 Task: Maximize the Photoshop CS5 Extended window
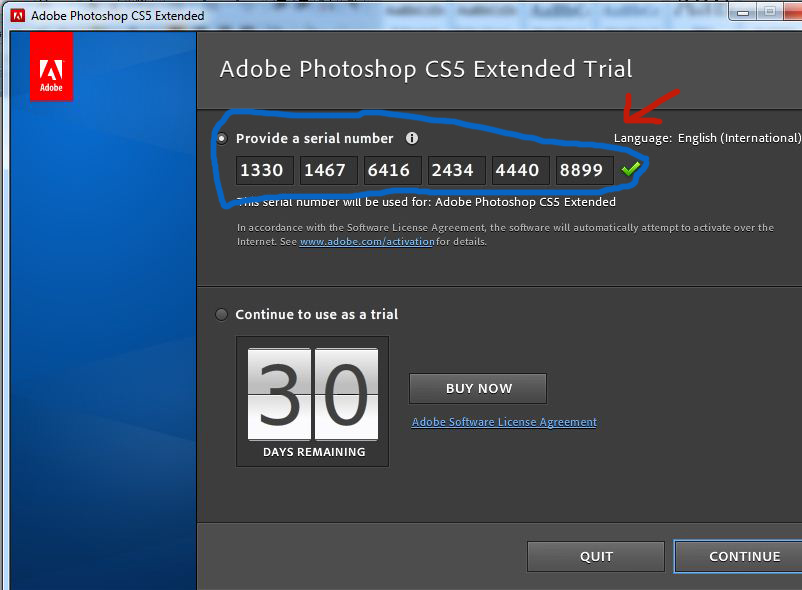(769, 11)
